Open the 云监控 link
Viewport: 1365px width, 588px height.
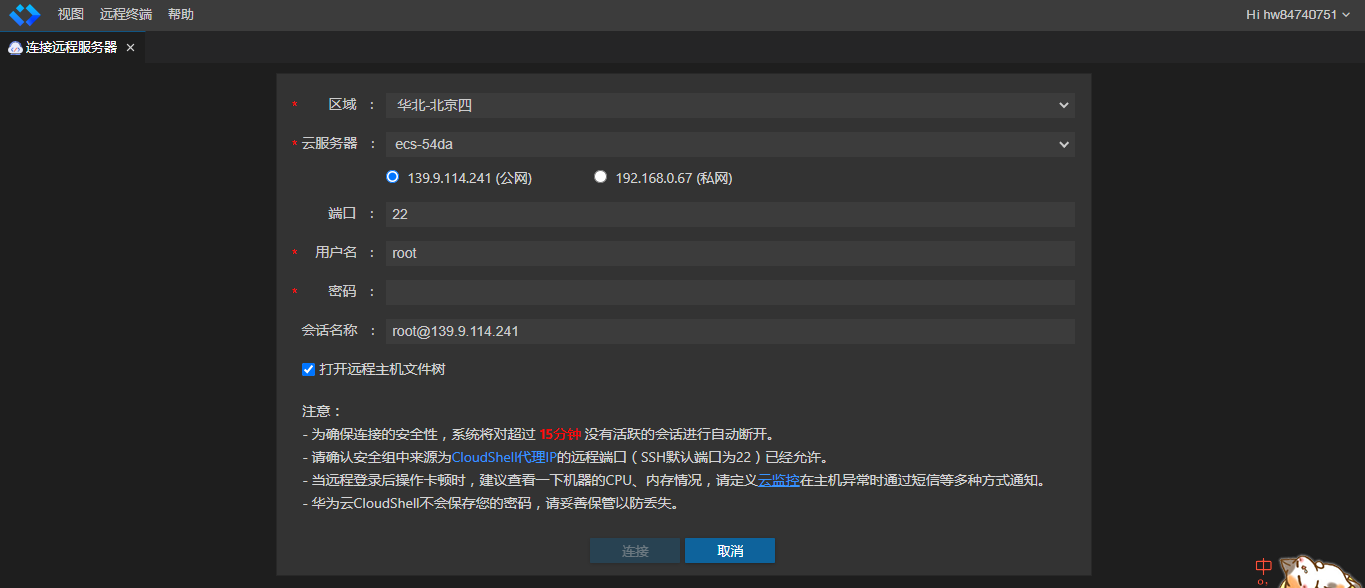coord(778,480)
